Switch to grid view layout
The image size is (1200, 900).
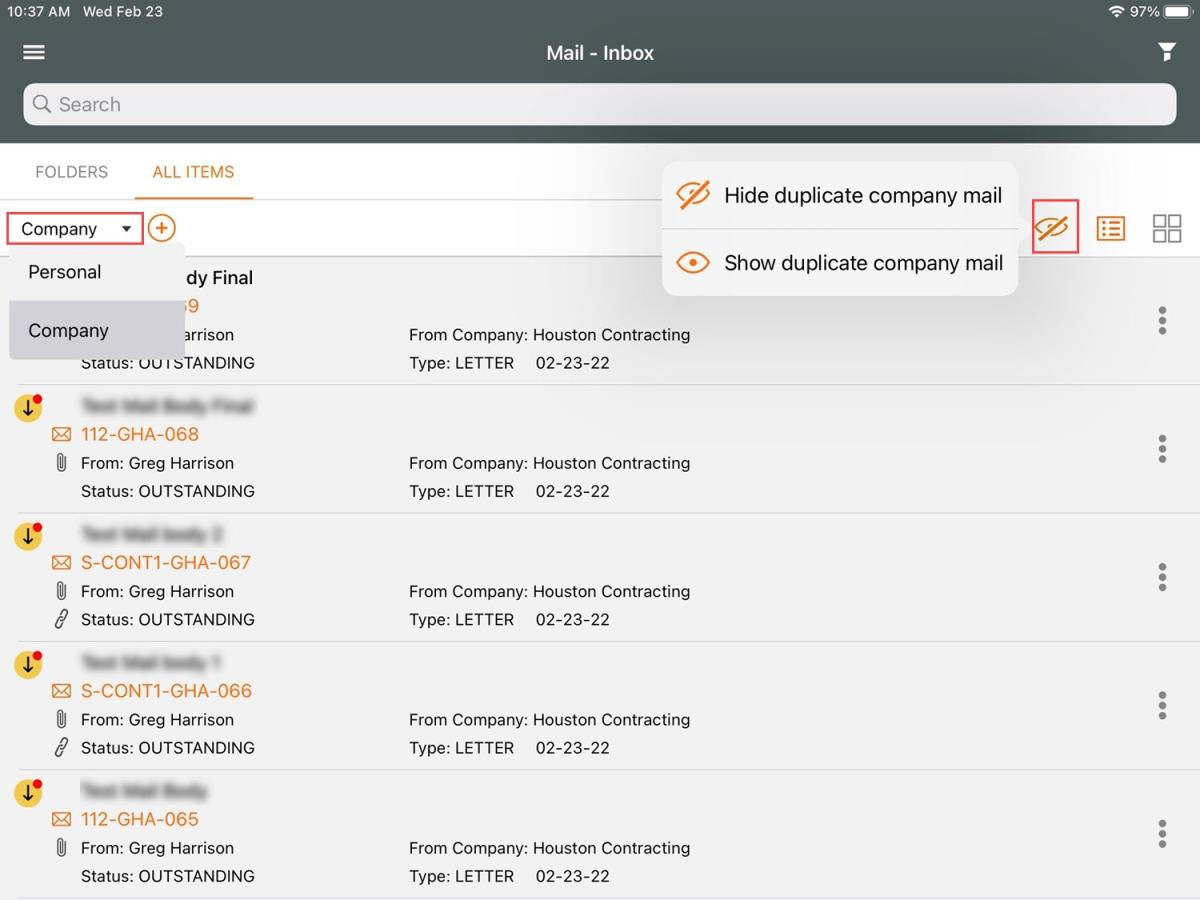click(1166, 228)
